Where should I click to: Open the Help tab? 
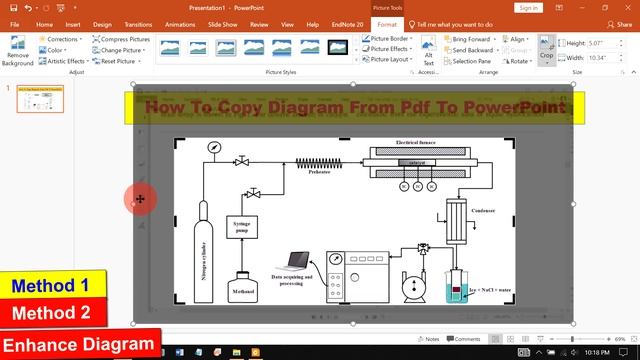pos(313,24)
